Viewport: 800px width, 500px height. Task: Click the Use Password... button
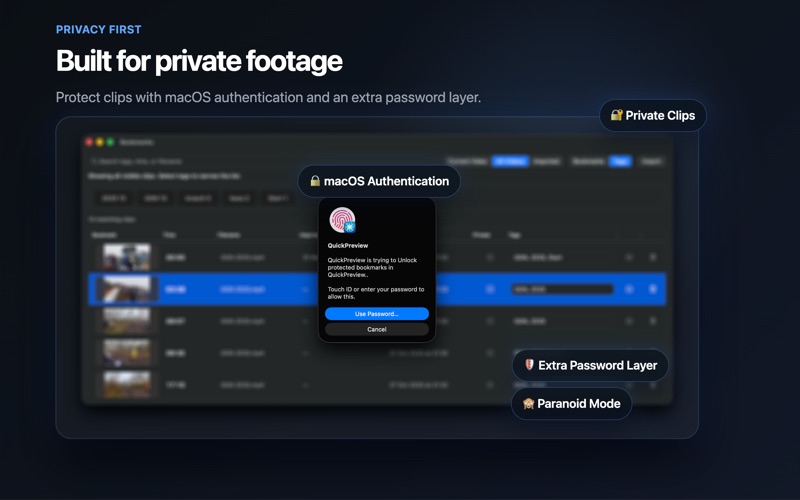click(377, 314)
